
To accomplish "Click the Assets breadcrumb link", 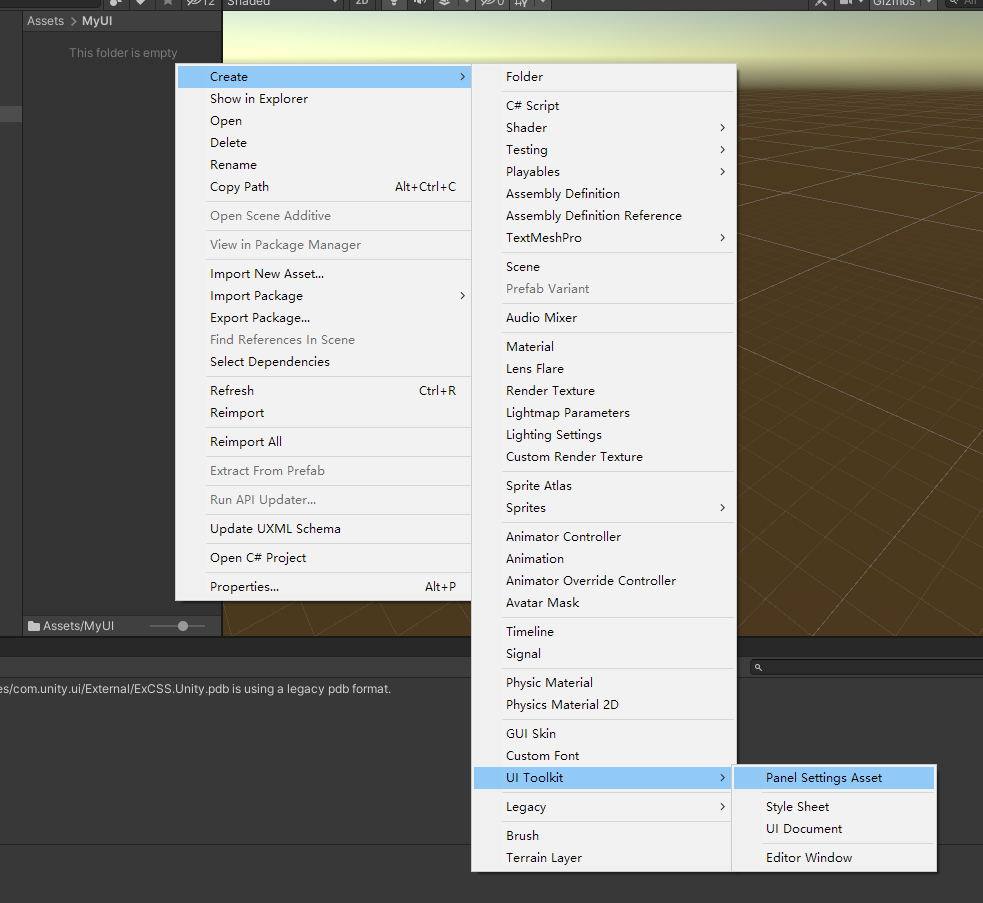I will tap(45, 20).
